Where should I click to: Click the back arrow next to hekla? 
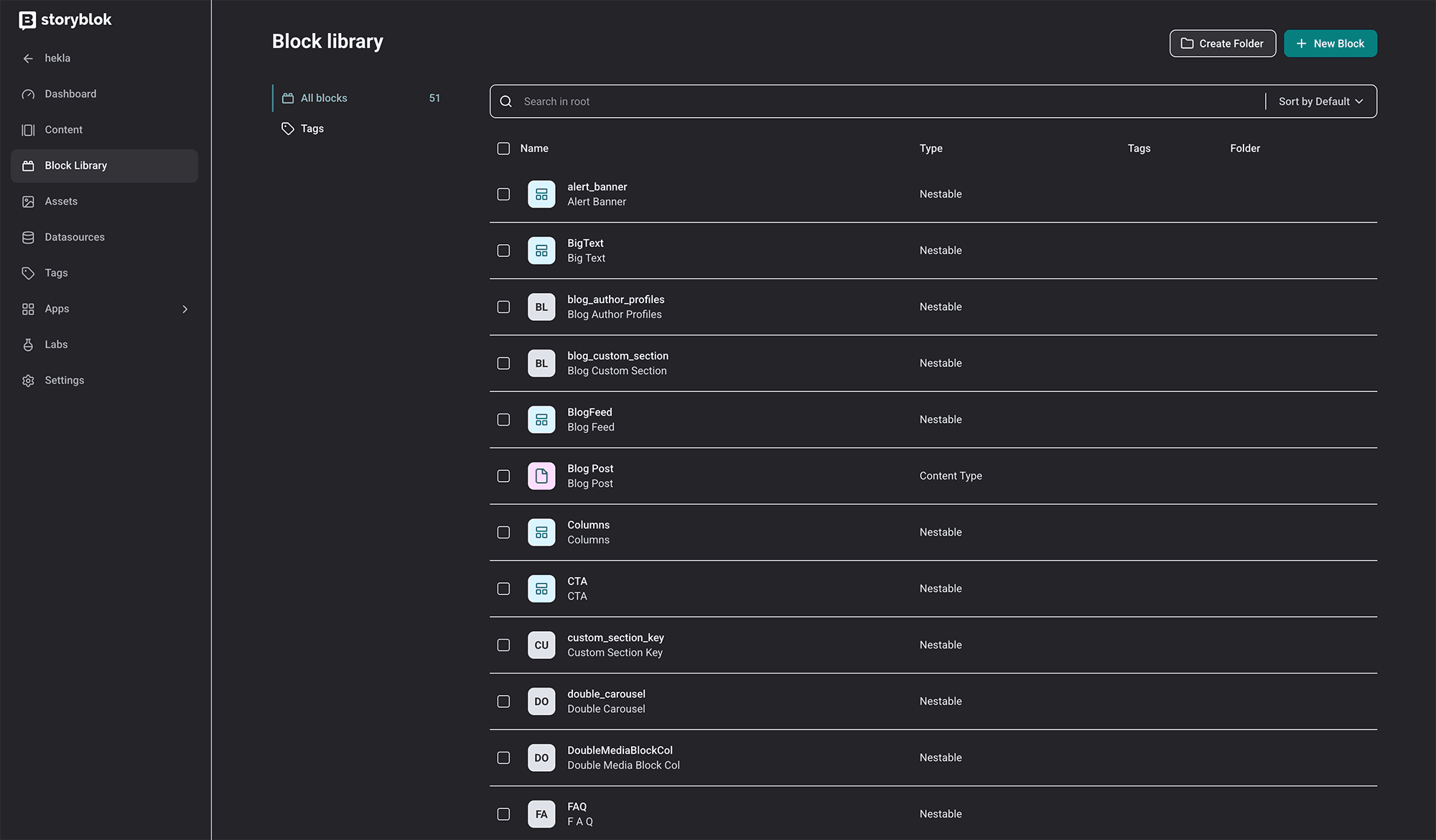[28, 58]
